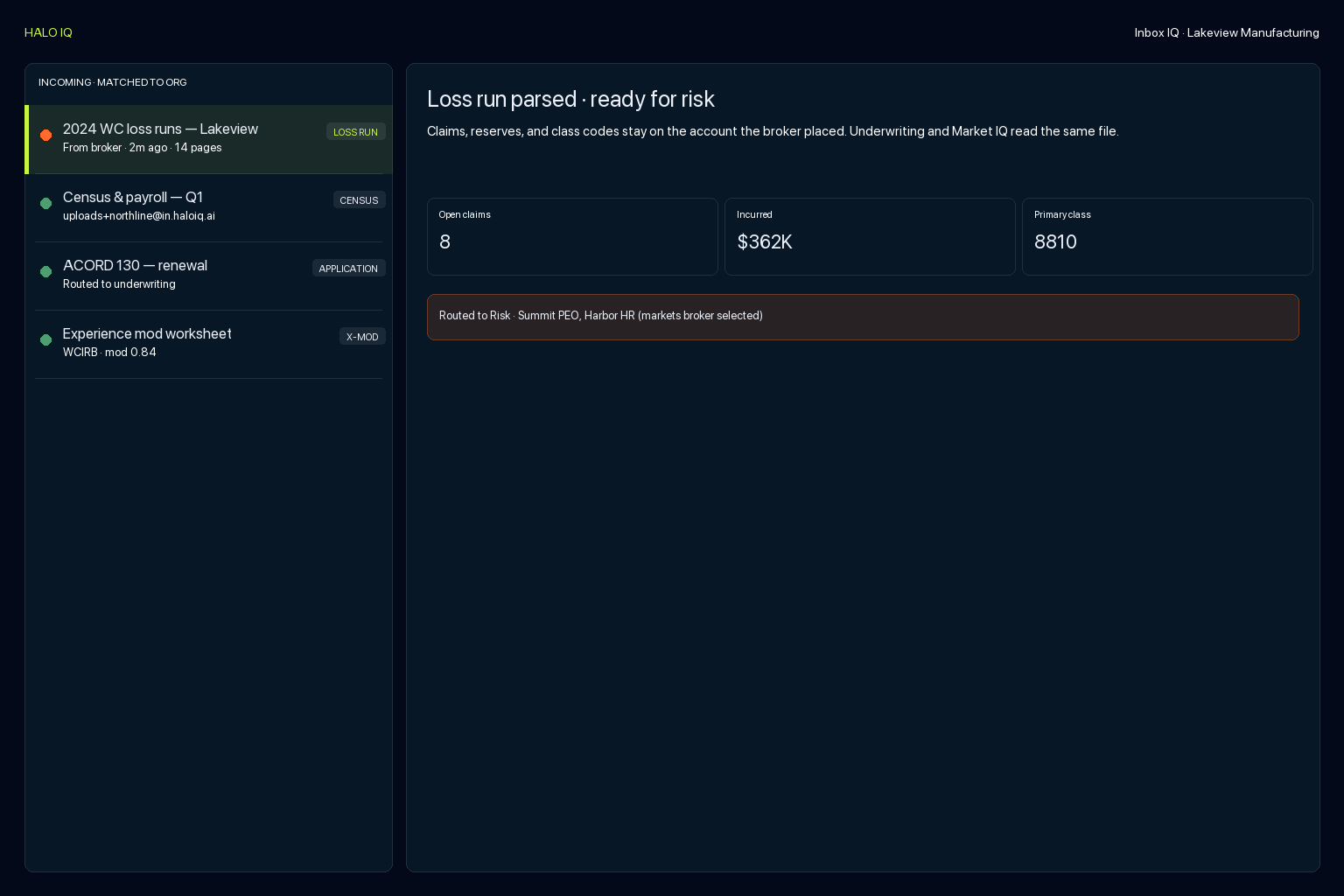Click the green status dot beside ACORD 130 renewal

pos(46,271)
